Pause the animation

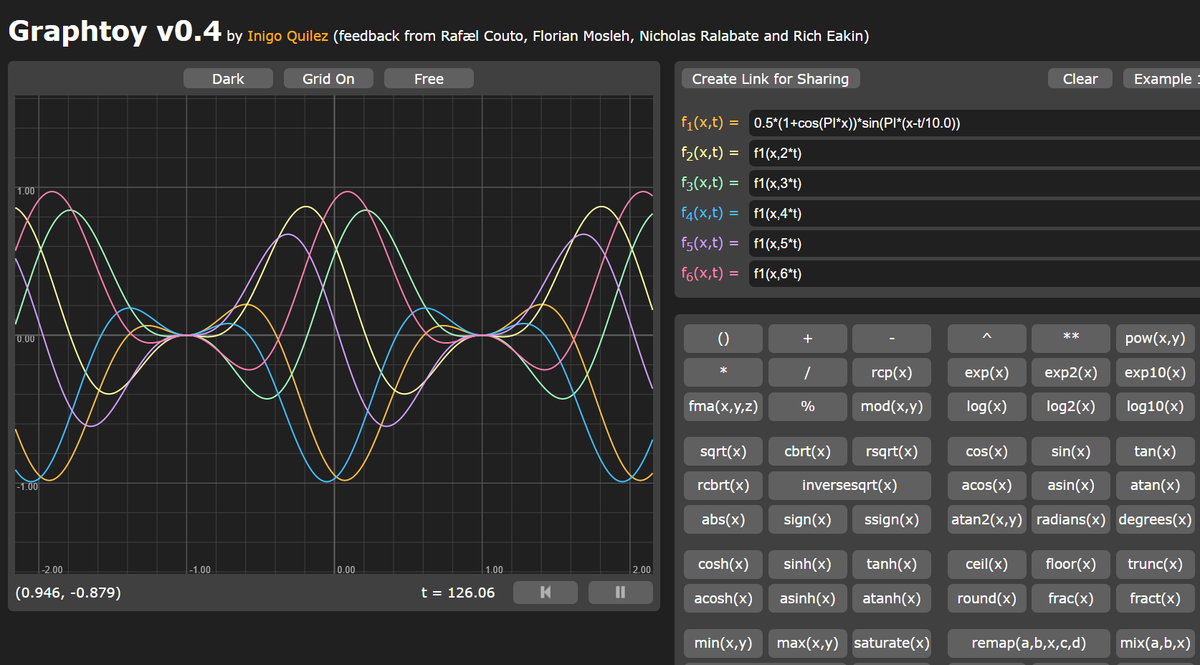tap(620, 592)
